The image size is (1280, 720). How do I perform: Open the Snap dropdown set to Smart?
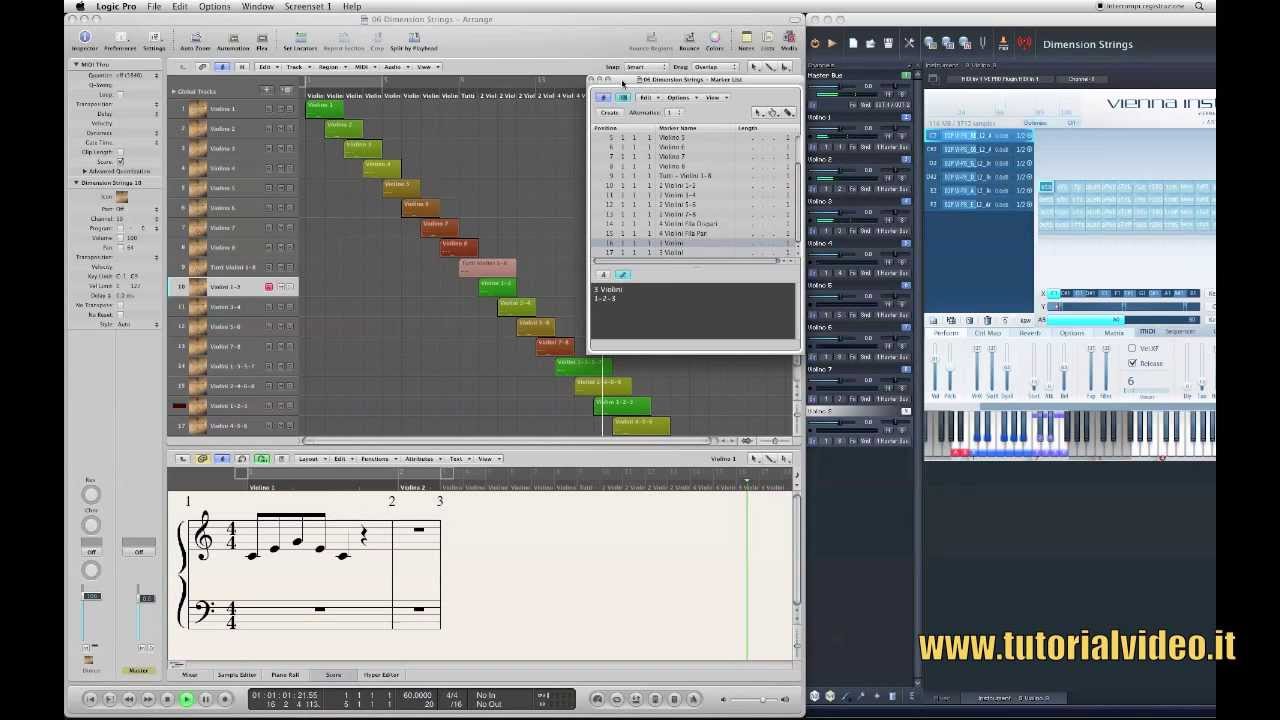coord(645,67)
